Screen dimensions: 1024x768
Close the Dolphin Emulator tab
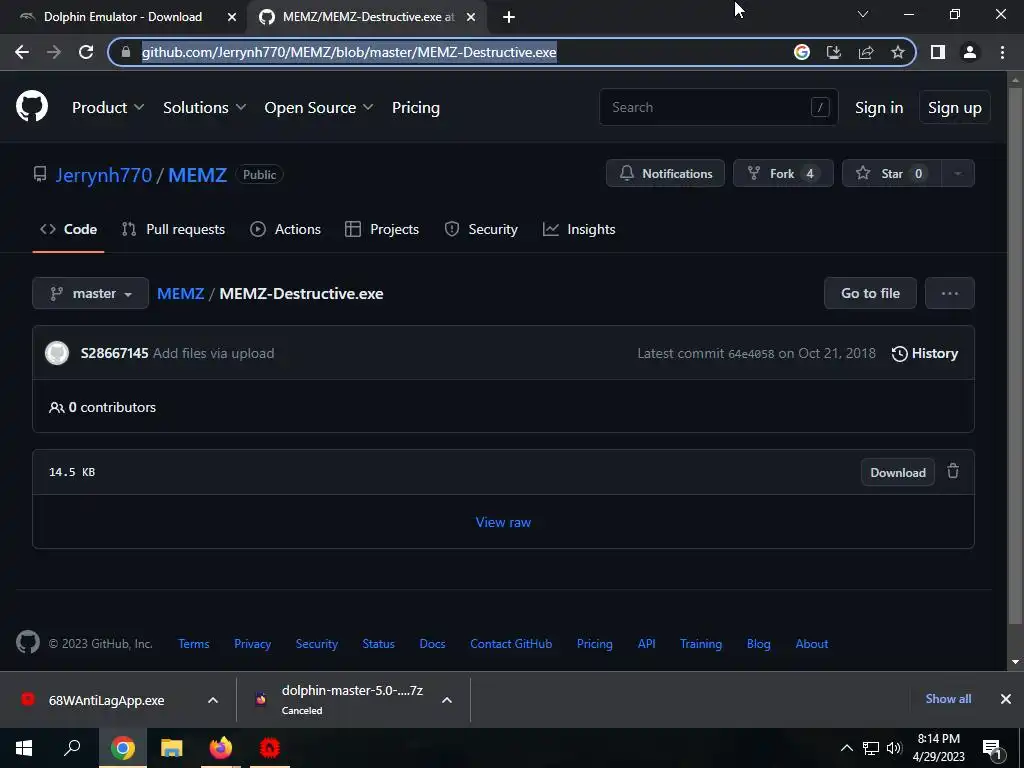point(232,17)
